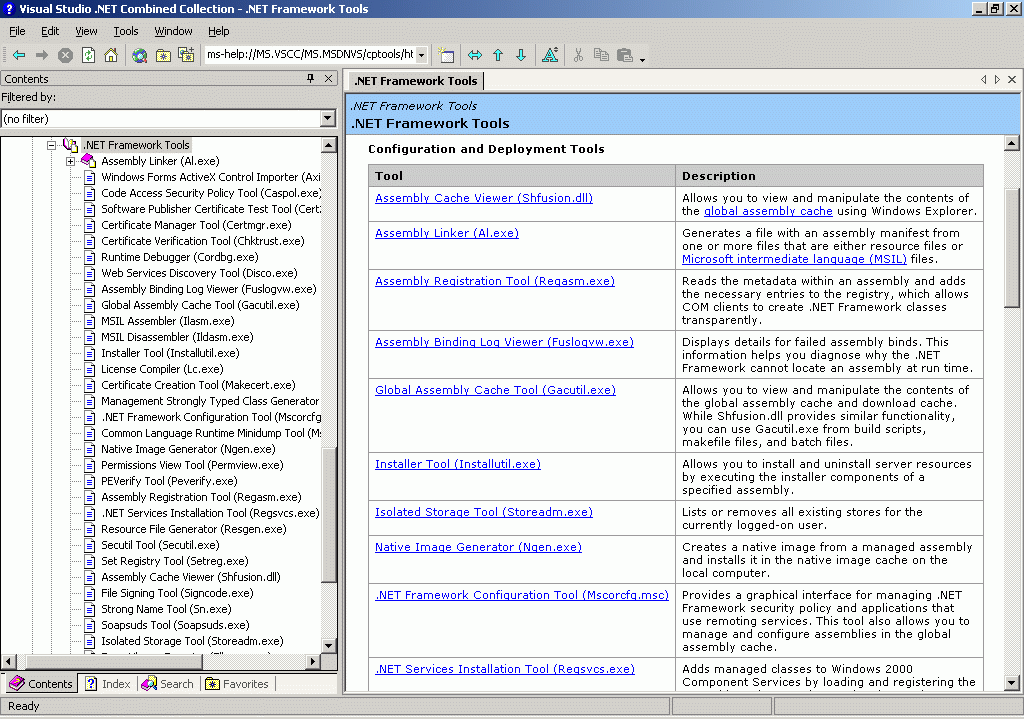Click the New Window toolbar icon
The height and width of the screenshot is (719, 1024).
pos(446,56)
